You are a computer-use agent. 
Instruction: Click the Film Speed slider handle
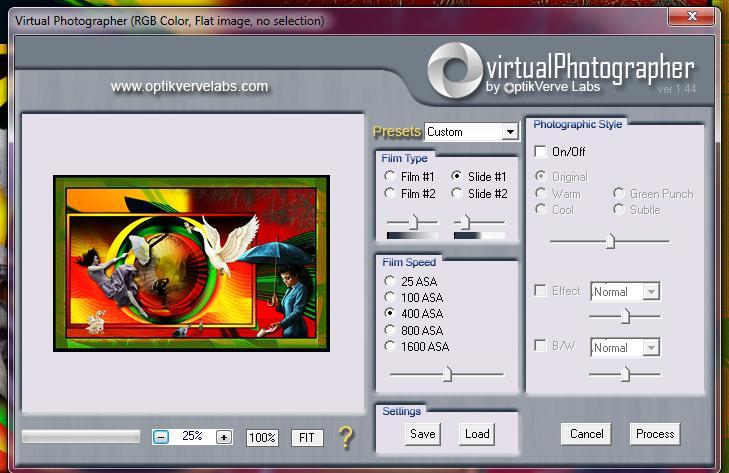coord(447,373)
